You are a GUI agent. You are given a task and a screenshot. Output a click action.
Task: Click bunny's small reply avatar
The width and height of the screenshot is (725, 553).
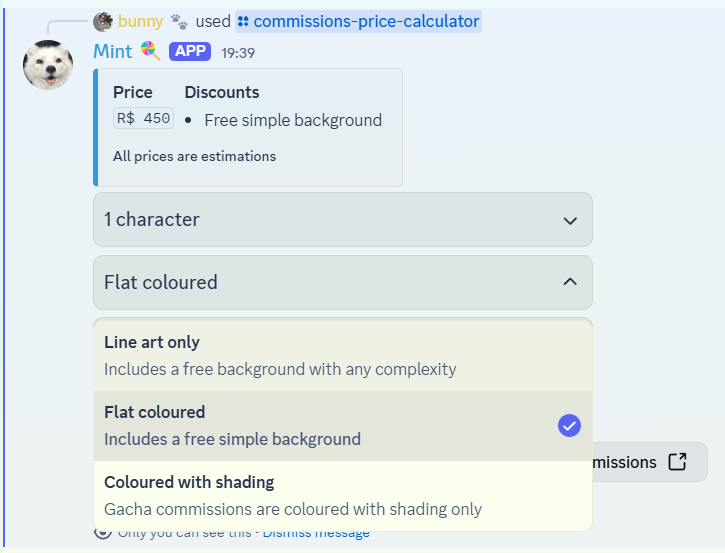(103, 22)
